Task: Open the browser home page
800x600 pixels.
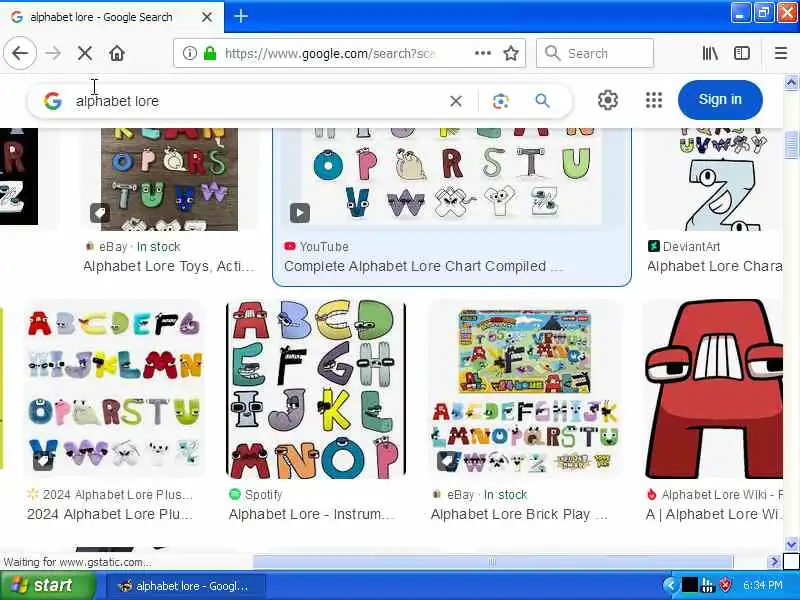Action: (x=117, y=53)
